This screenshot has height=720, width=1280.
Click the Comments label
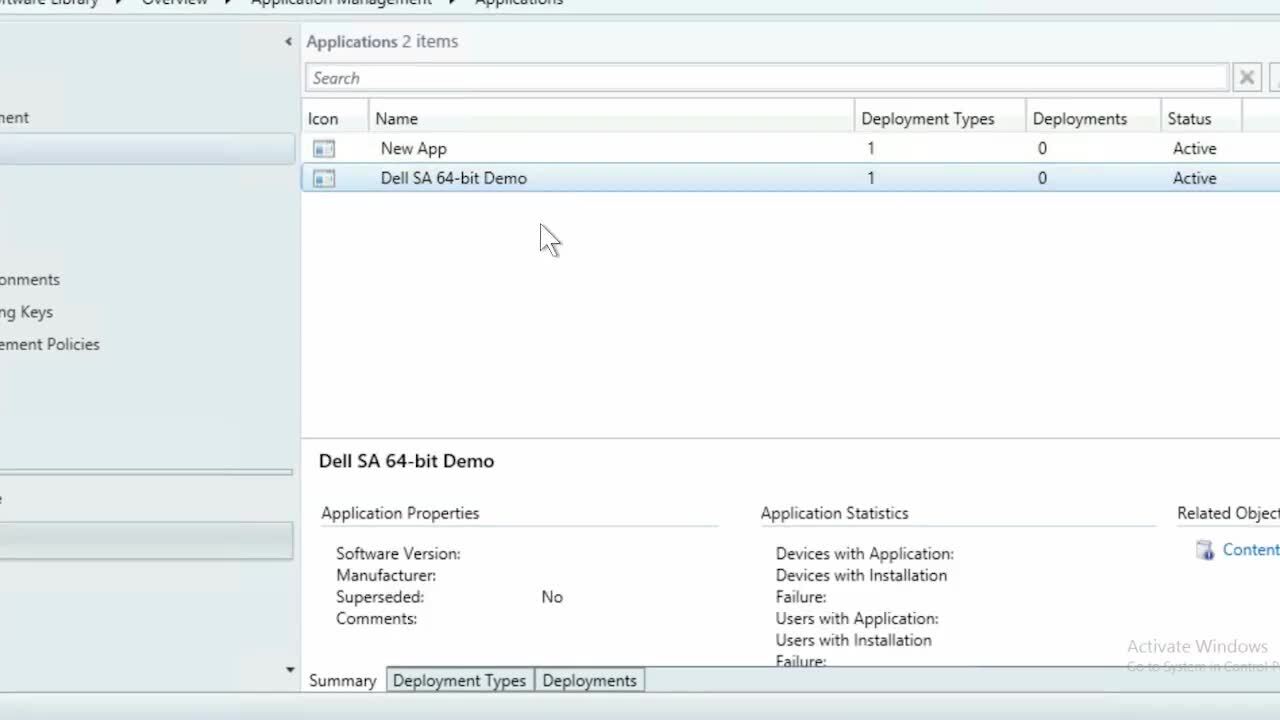tap(376, 618)
